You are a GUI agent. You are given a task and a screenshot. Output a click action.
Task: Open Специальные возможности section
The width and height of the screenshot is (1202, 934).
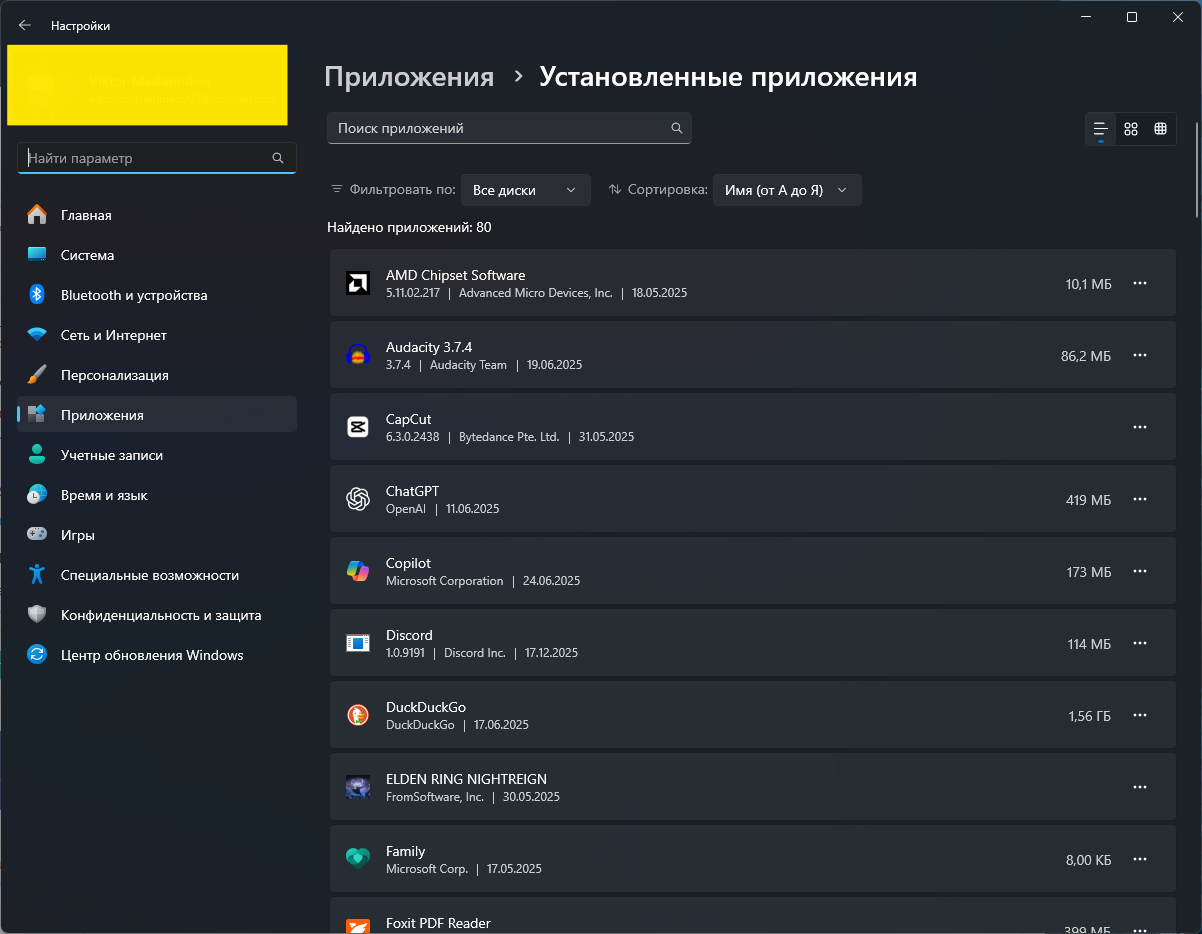tap(157, 575)
